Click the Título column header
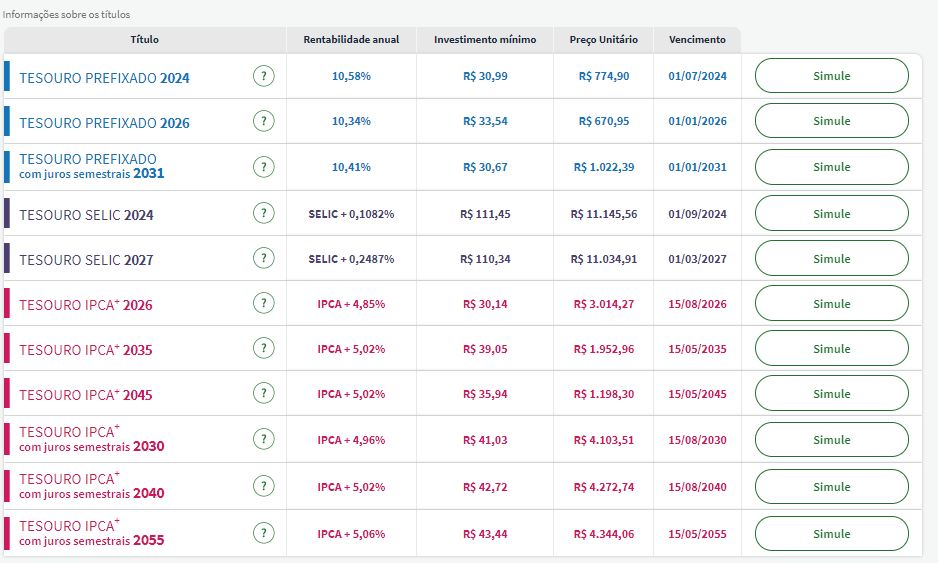Image resolution: width=938 pixels, height=563 pixels. [145, 39]
